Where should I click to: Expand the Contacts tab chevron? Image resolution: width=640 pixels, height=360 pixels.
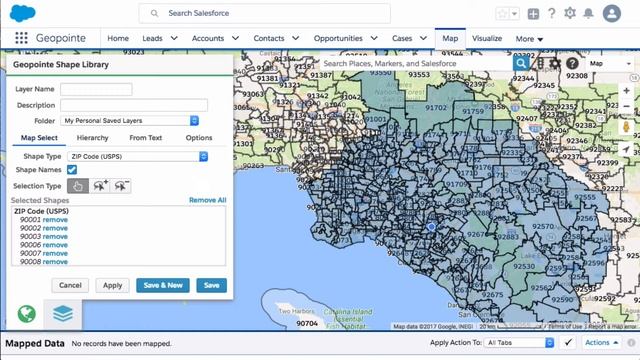tap(296, 38)
